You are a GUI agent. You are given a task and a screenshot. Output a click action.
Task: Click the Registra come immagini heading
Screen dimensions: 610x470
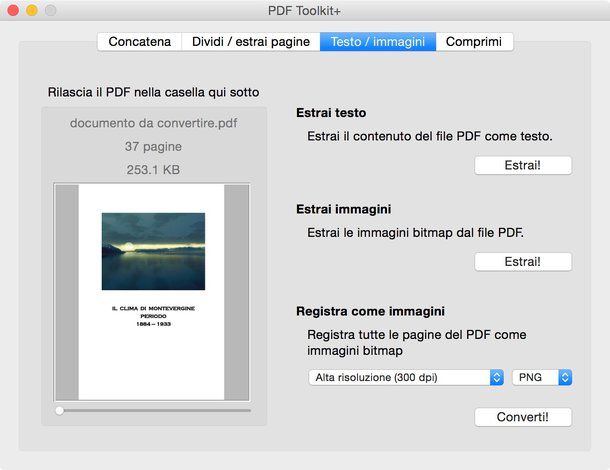370,311
